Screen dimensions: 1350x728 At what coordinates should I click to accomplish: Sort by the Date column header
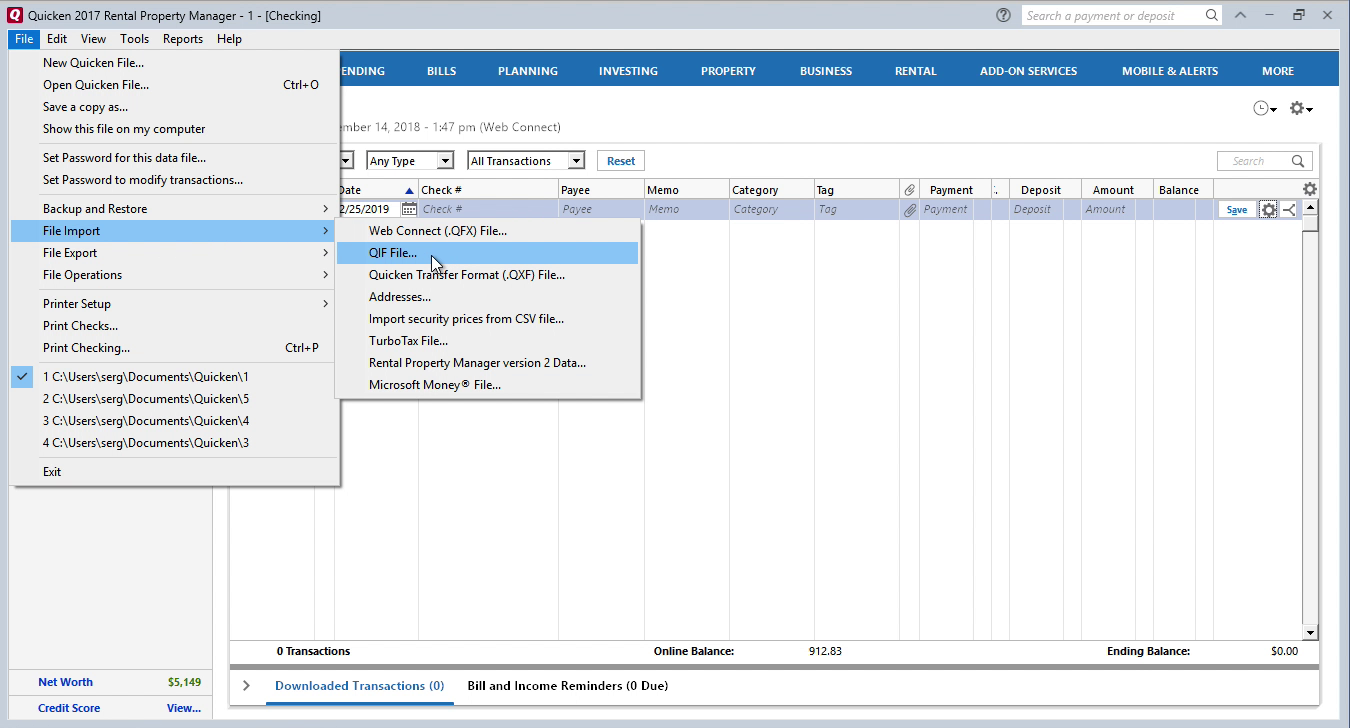(375, 190)
